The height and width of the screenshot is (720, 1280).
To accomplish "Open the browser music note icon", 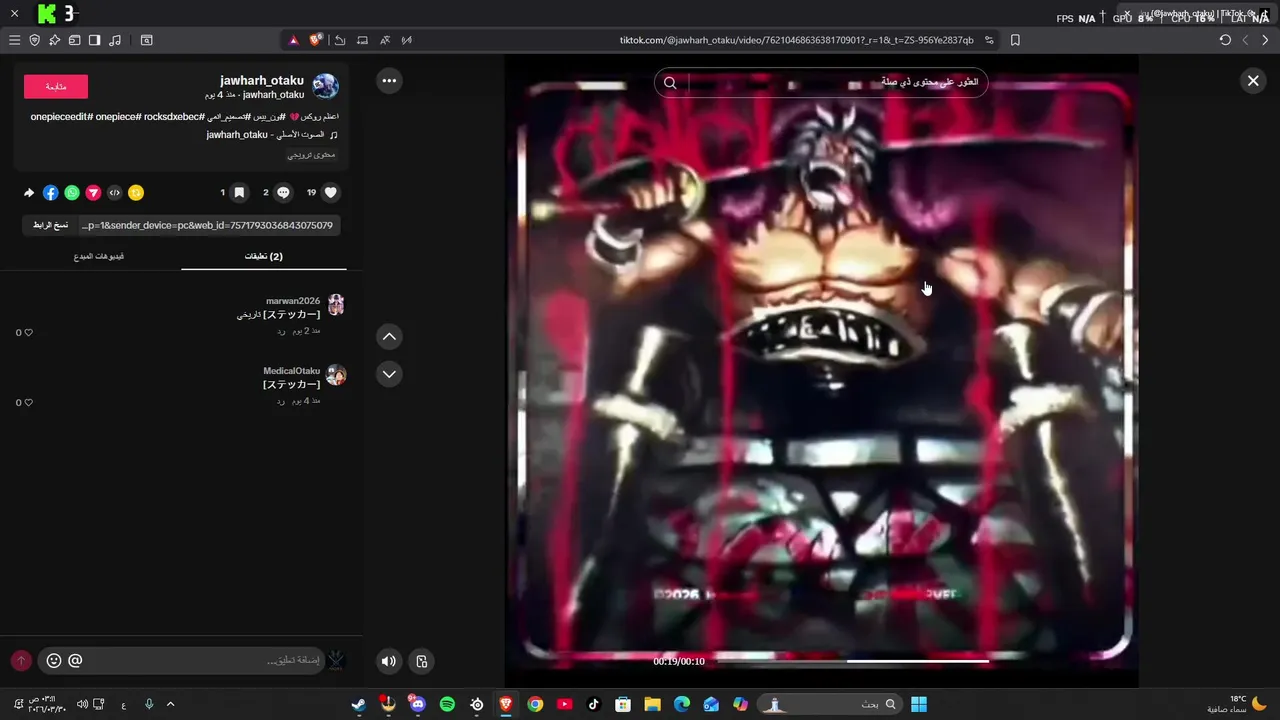I will [x=115, y=40].
